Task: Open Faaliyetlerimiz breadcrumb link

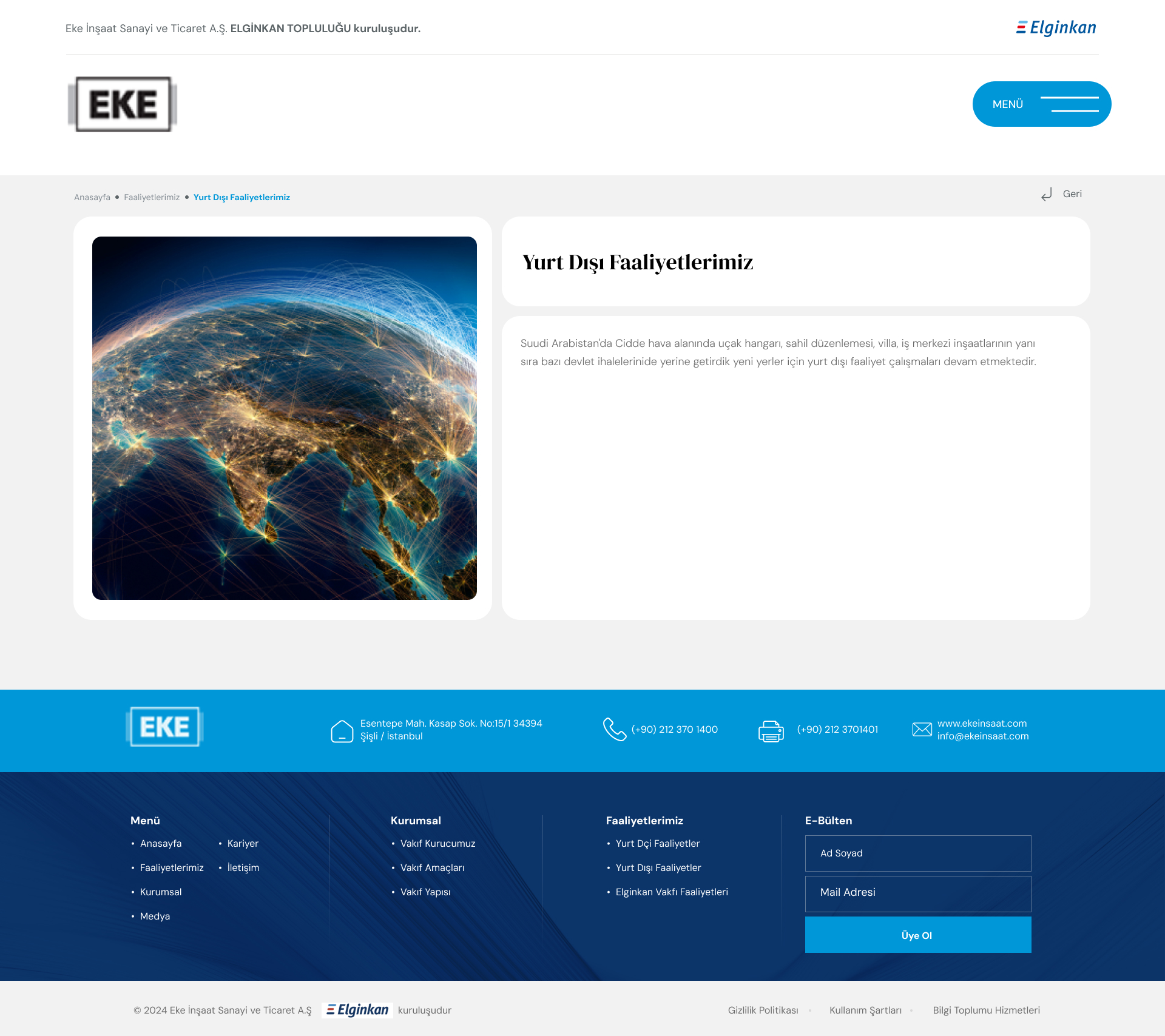Action: 152,197
